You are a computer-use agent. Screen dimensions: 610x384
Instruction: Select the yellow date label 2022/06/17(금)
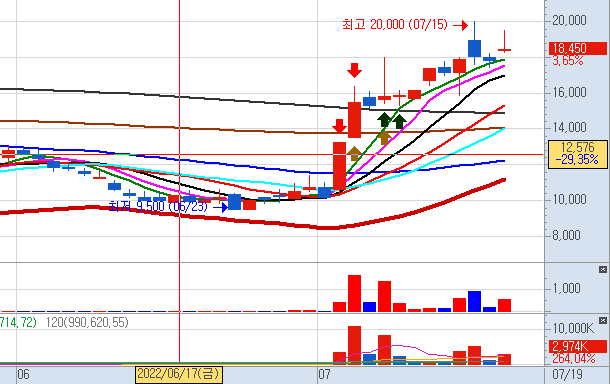[179, 374]
